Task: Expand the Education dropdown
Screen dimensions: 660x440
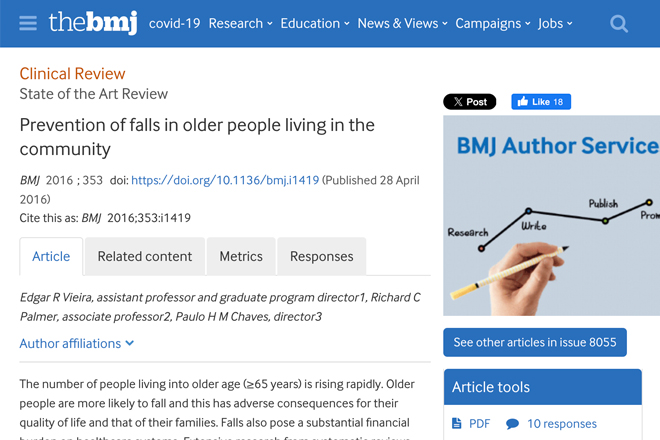Action: click(x=315, y=24)
